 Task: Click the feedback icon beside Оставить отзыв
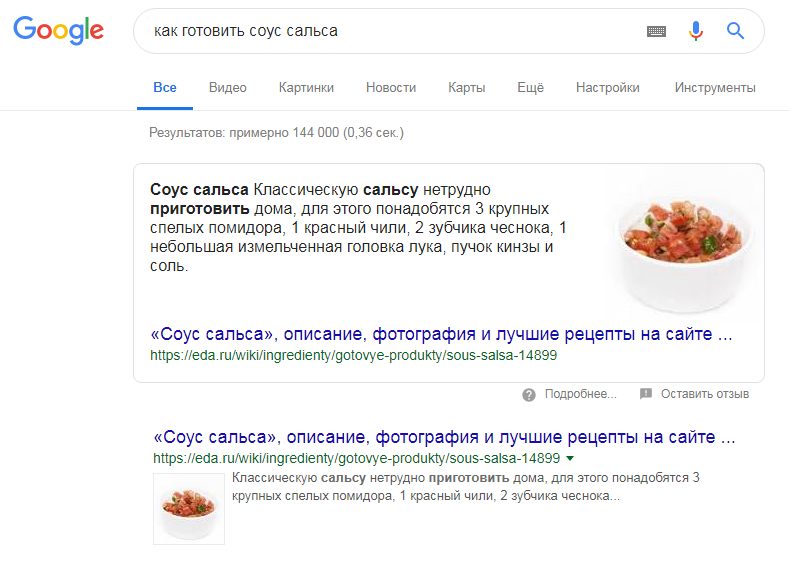(x=646, y=394)
